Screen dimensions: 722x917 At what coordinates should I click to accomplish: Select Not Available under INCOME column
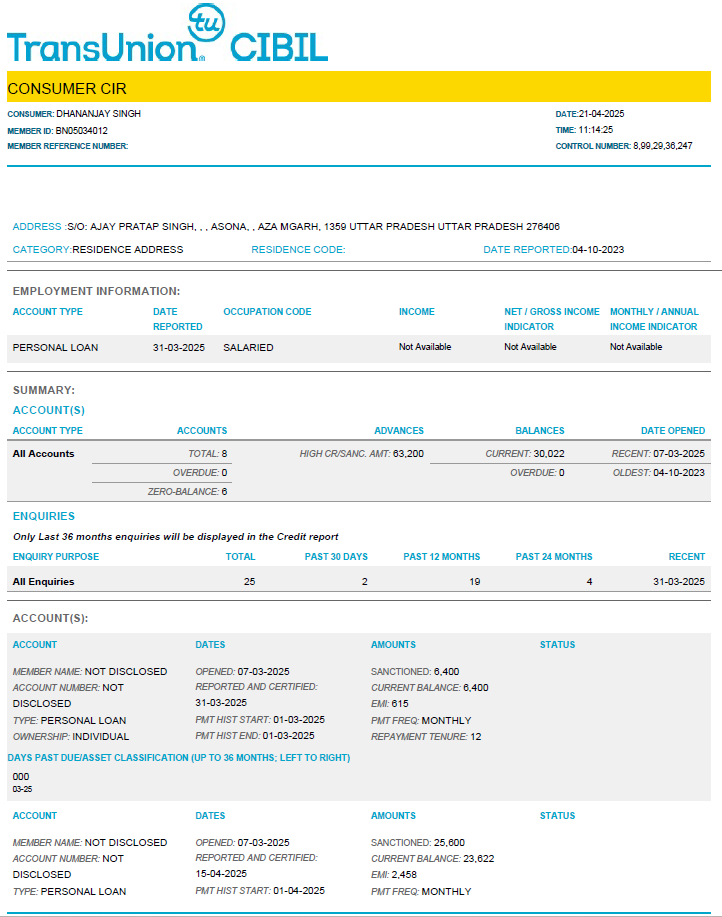425,347
